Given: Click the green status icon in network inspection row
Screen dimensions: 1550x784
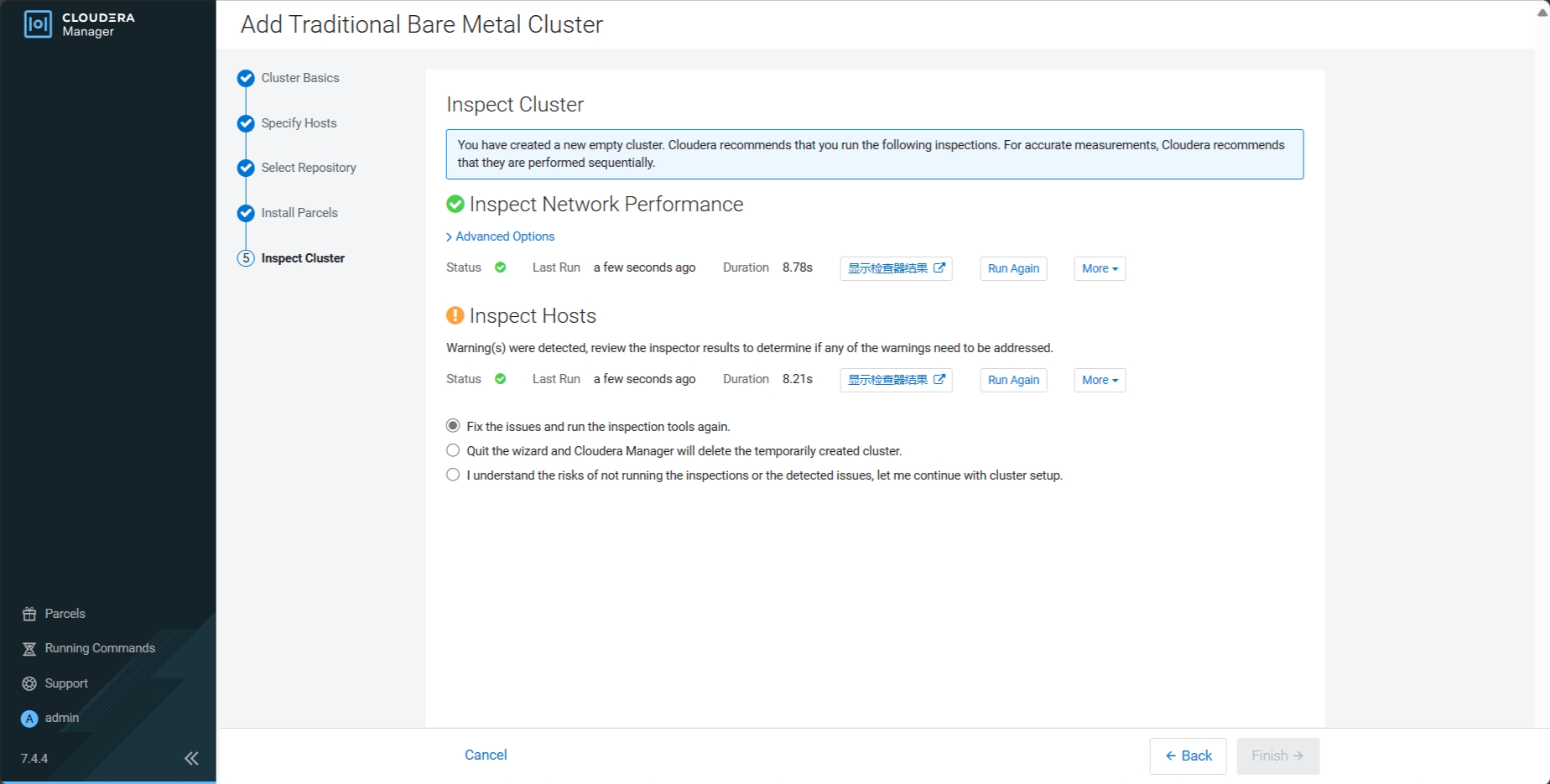Looking at the screenshot, I should click(x=501, y=267).
